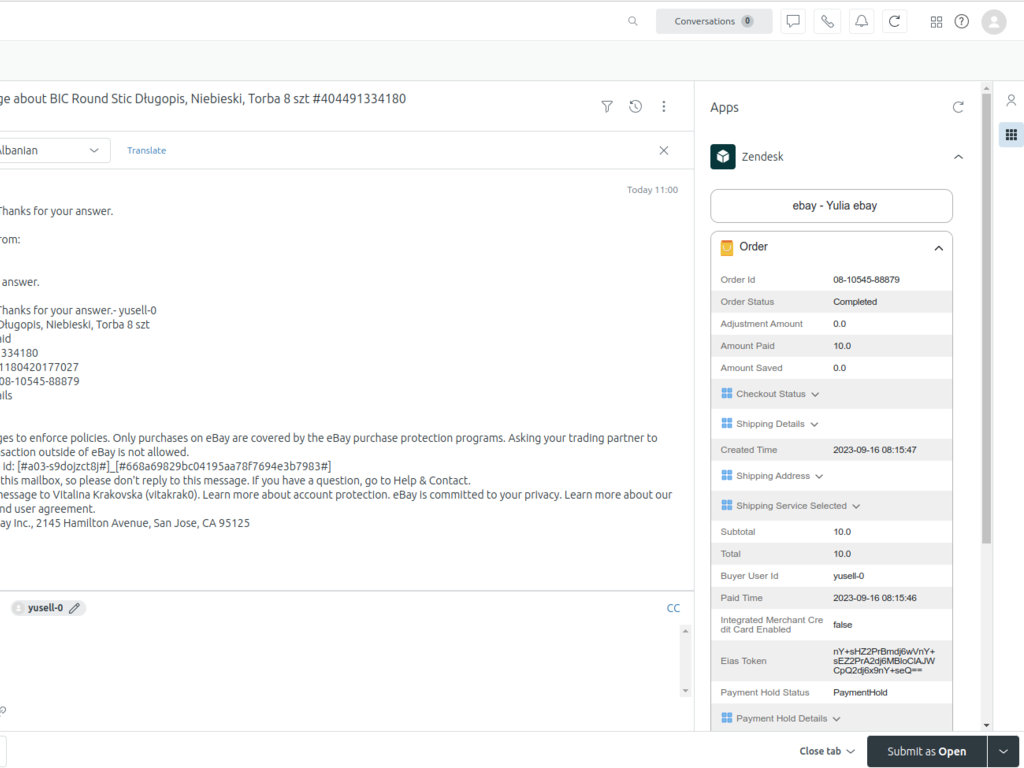Screen dimensions: 1024x768
Task: Refresh the Apps panel
Action: 958,107
